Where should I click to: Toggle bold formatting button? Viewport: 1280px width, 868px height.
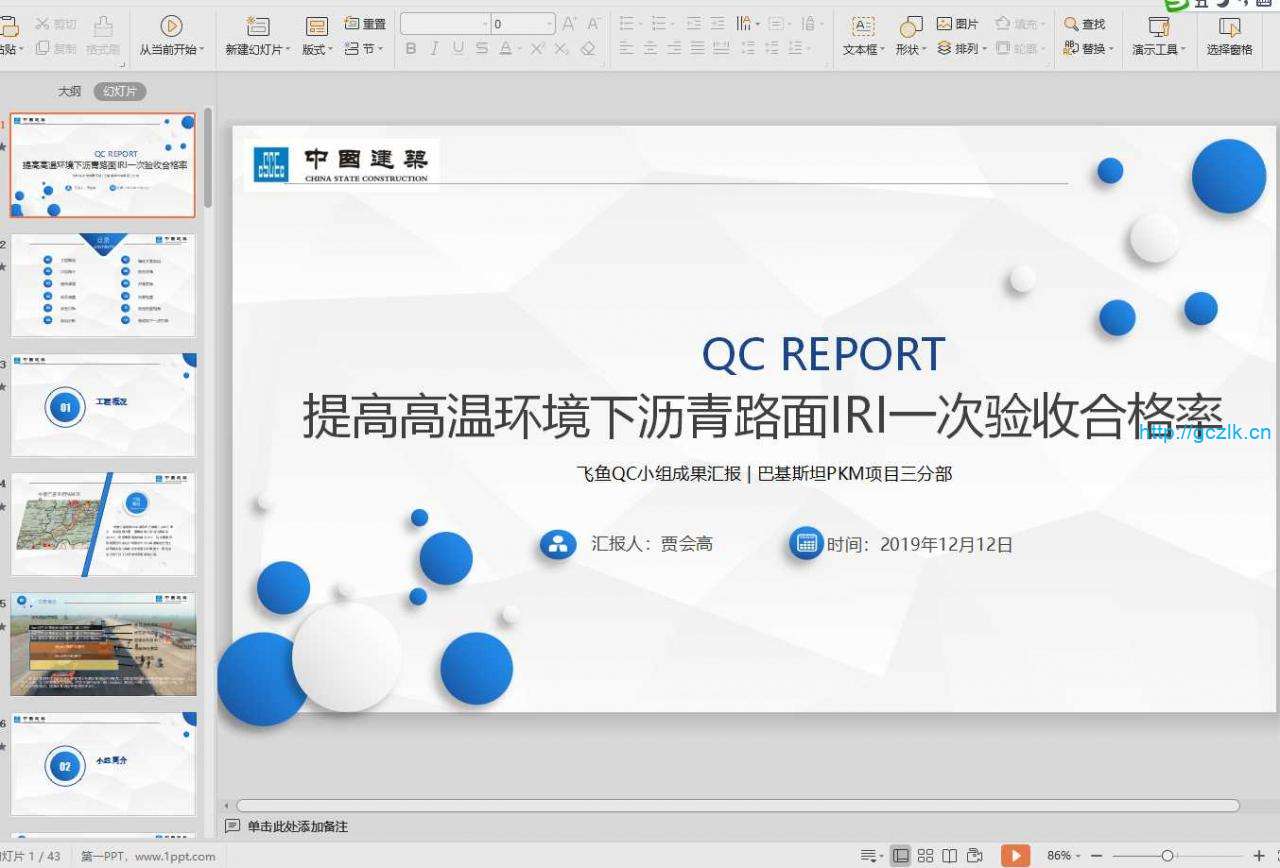pyautogui.click(x=410, y=48)
